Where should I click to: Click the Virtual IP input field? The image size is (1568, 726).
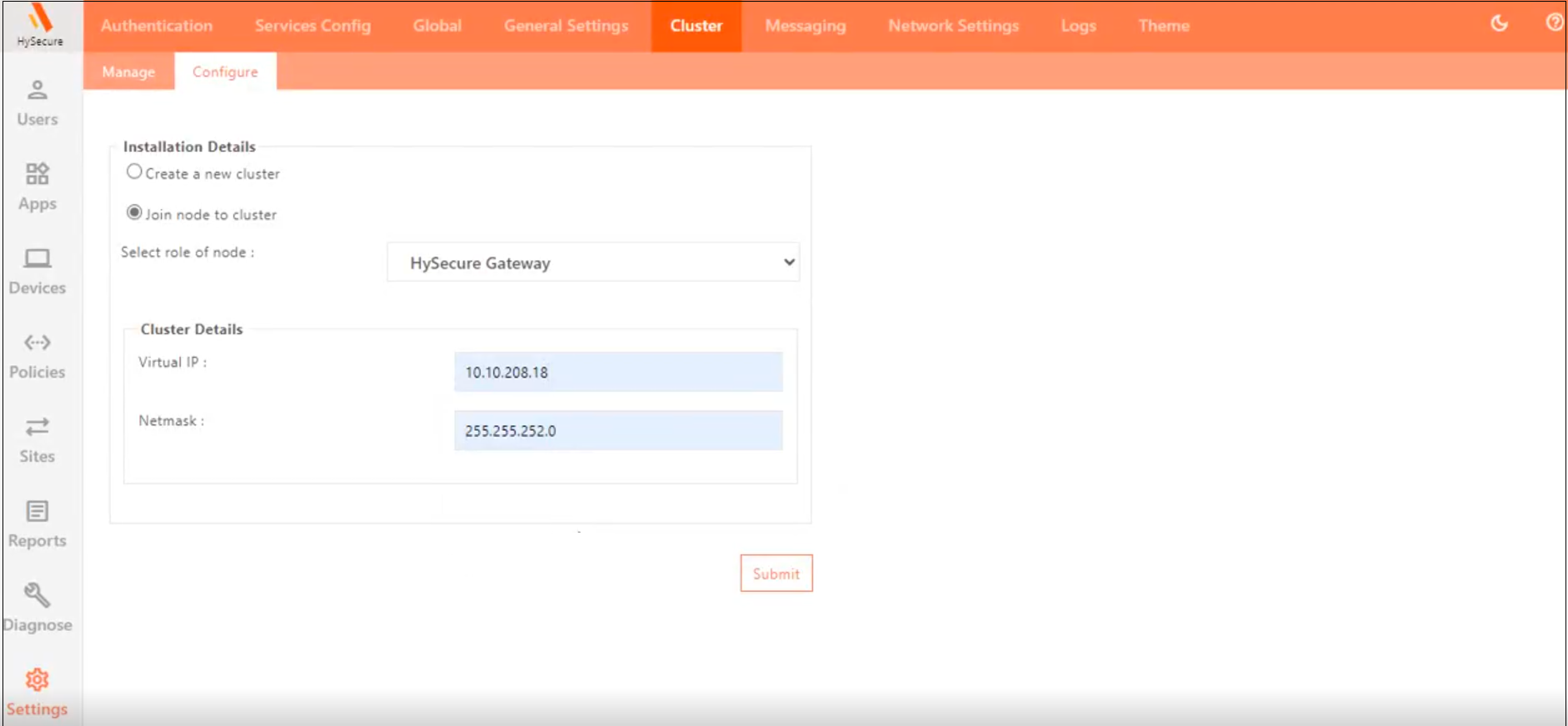[x=617, y=372]
